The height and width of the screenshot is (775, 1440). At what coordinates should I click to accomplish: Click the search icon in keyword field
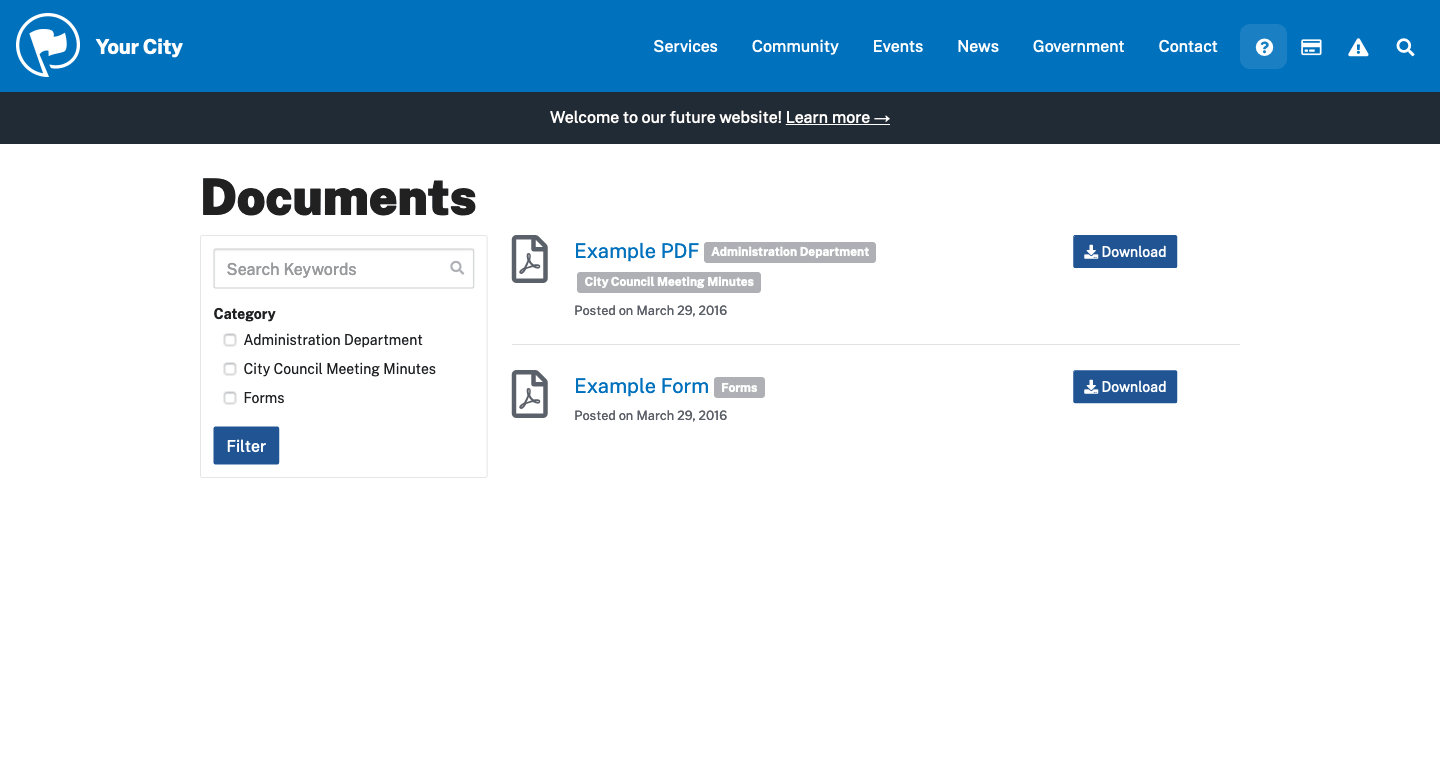[x=457, y=268]
